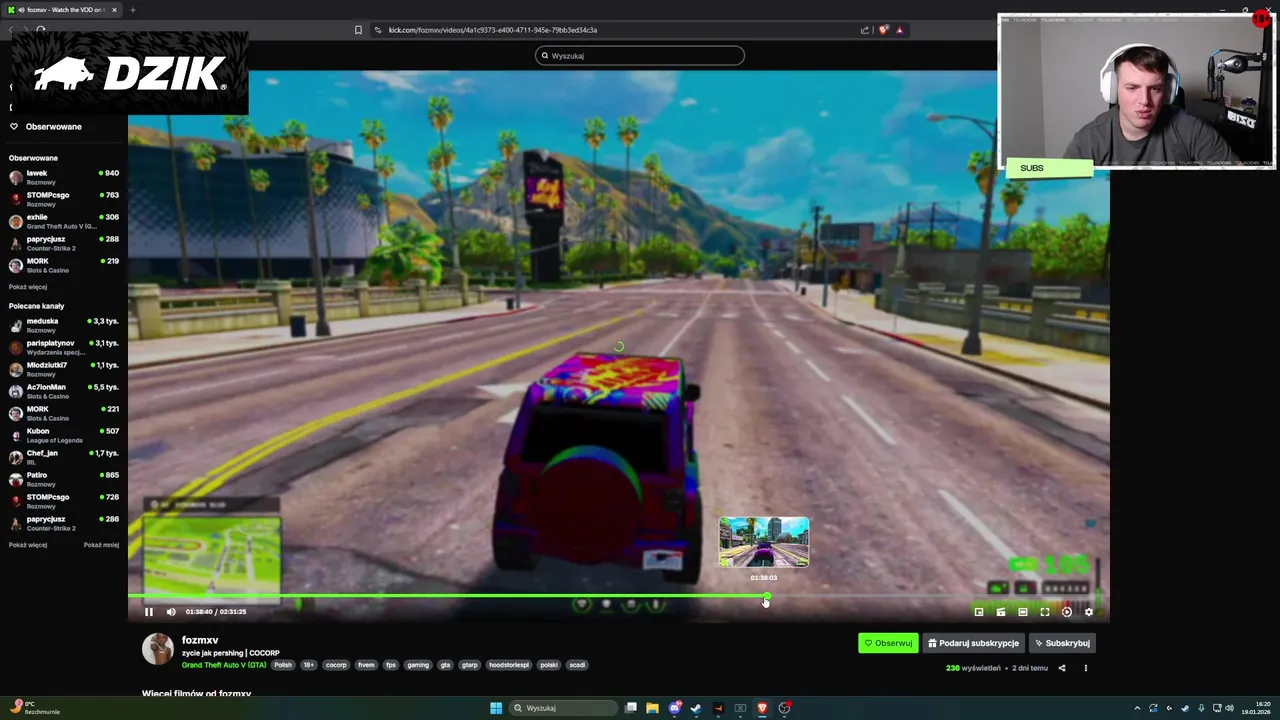Collapse recommended list with Pokaż mniej

tap(101, 545)
